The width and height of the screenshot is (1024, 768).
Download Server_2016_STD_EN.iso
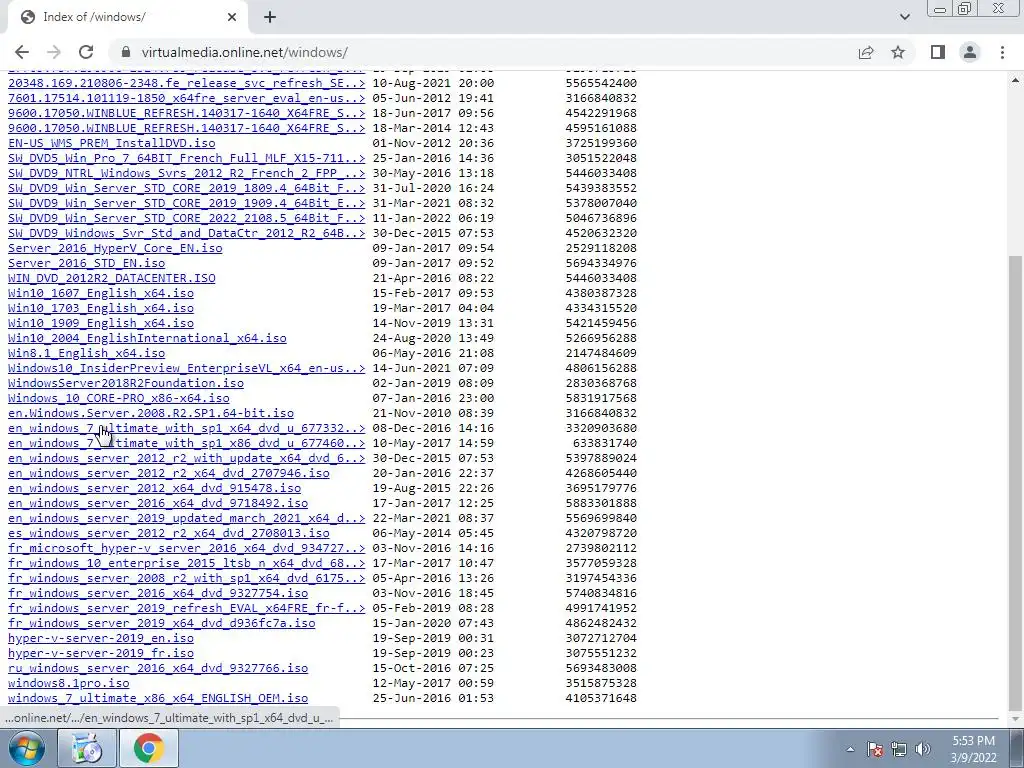coord(86,263)
